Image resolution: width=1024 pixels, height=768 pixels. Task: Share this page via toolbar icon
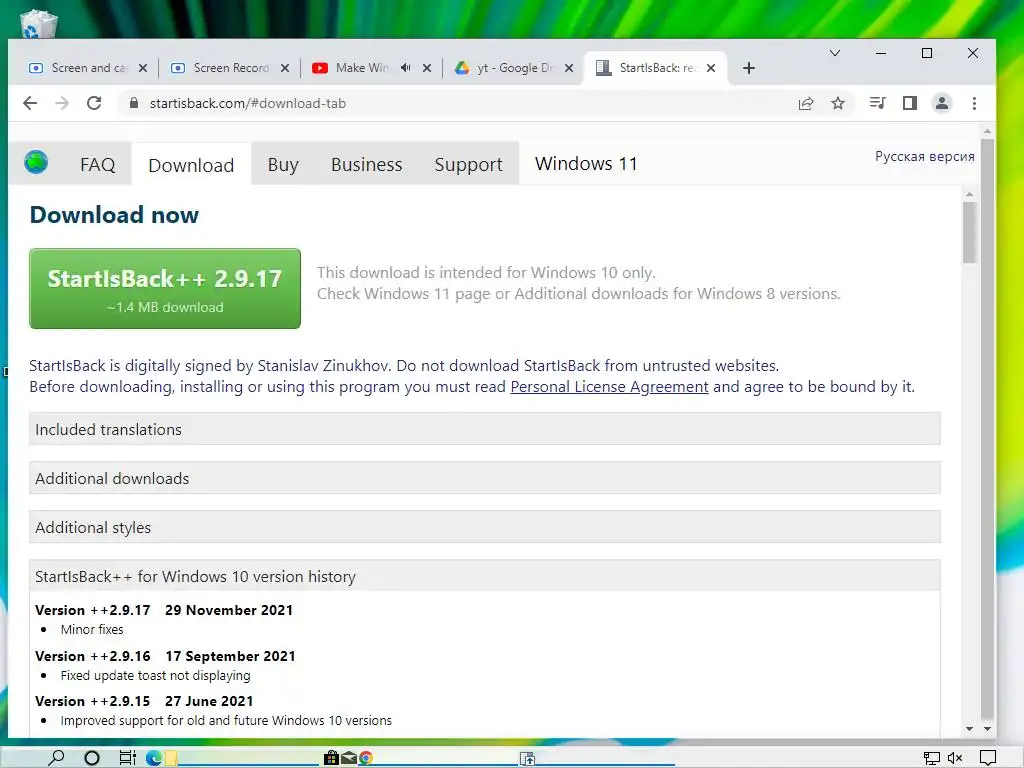806,103
